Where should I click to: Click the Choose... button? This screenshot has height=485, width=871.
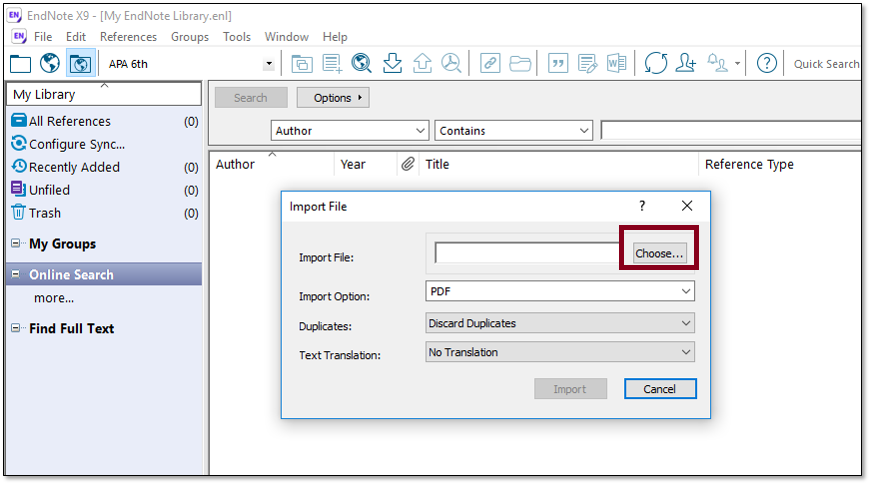(x=659, y=253)
